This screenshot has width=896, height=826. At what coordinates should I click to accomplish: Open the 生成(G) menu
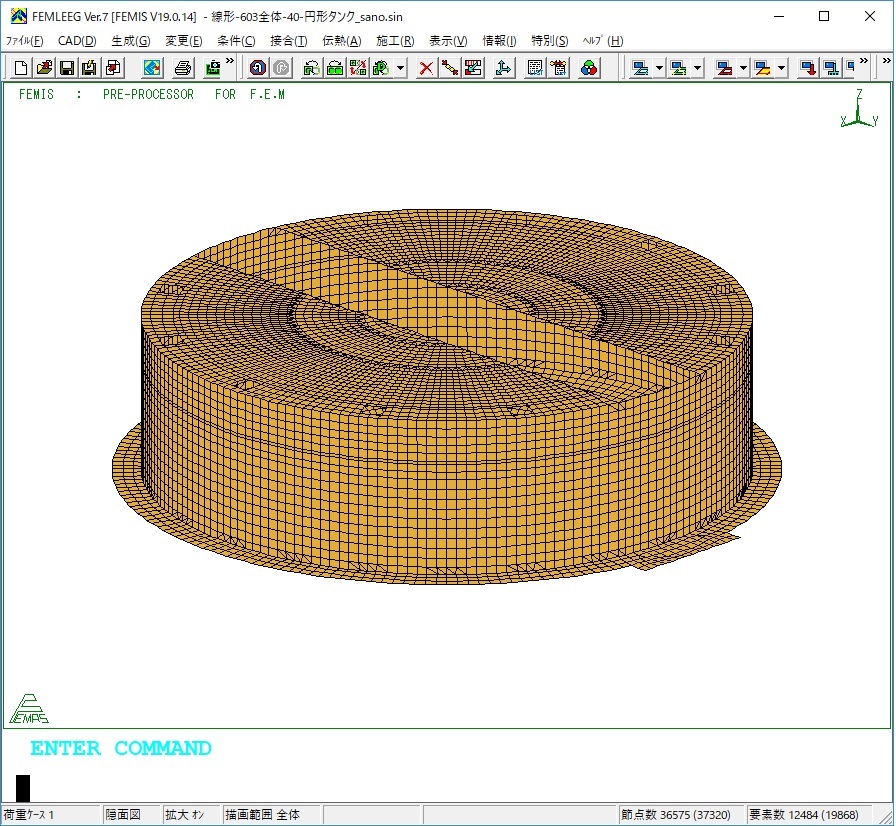(x=130, y=41)
